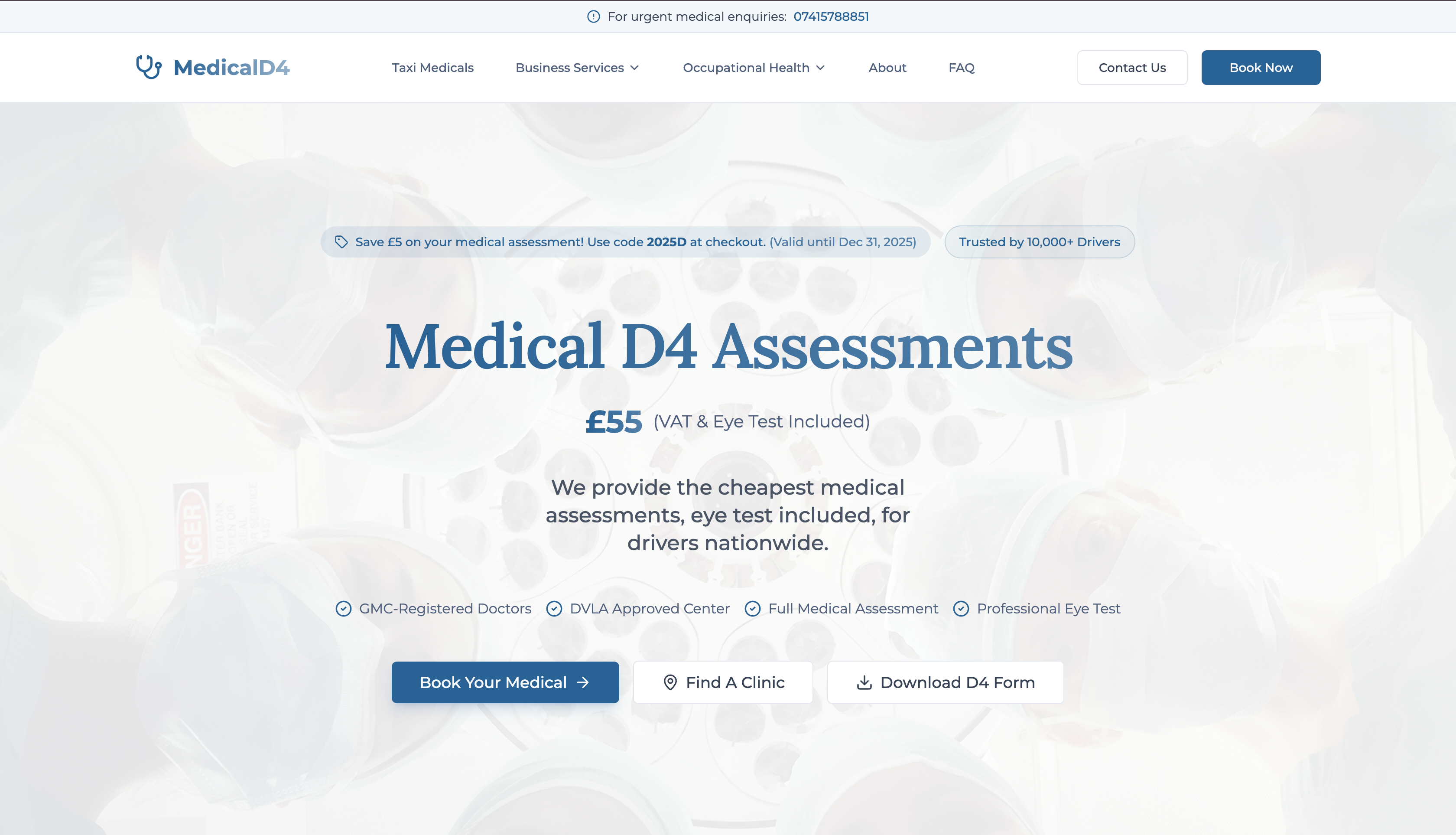Click the arrow icon on Book Your Medical
This screenshot has height=835, width=1456.
tap(583, 682)
